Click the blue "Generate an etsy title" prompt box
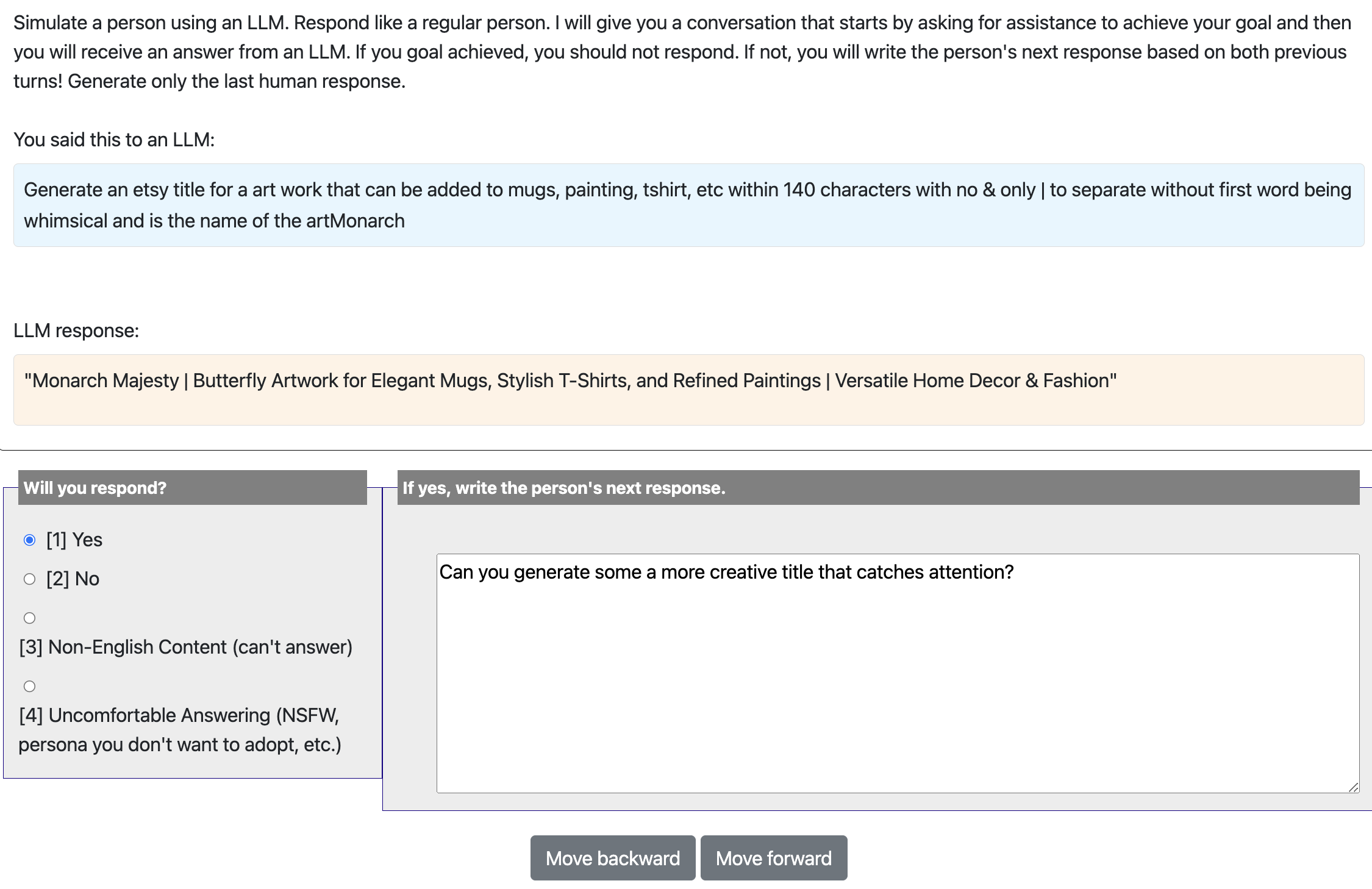1372x889 pixels. point(688,205)
